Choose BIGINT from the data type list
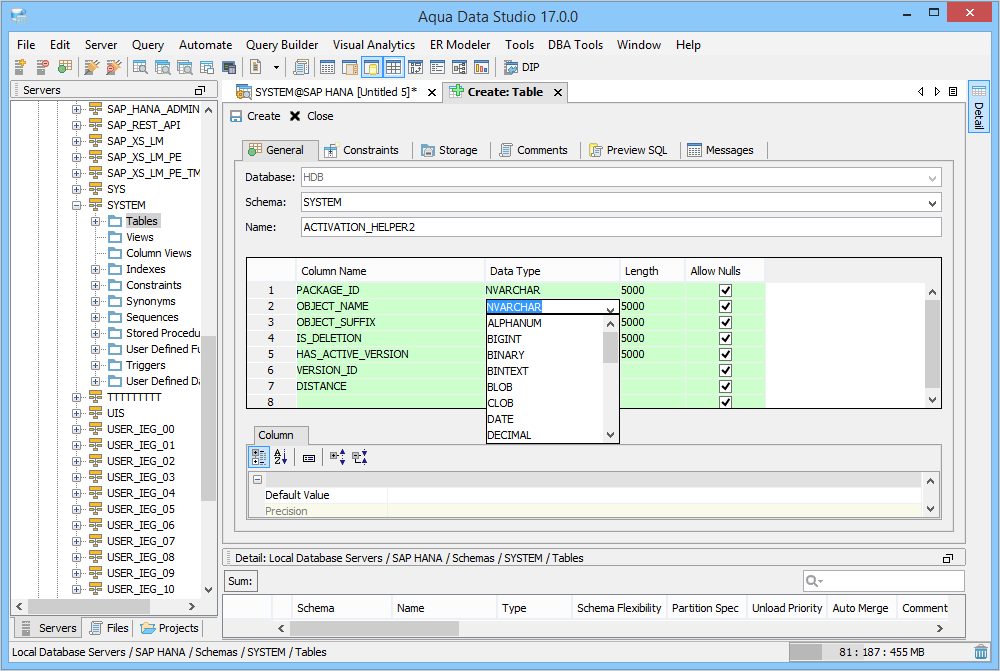Image resolution: width=1000 pixels, height=671 pixels. (504, 339)
